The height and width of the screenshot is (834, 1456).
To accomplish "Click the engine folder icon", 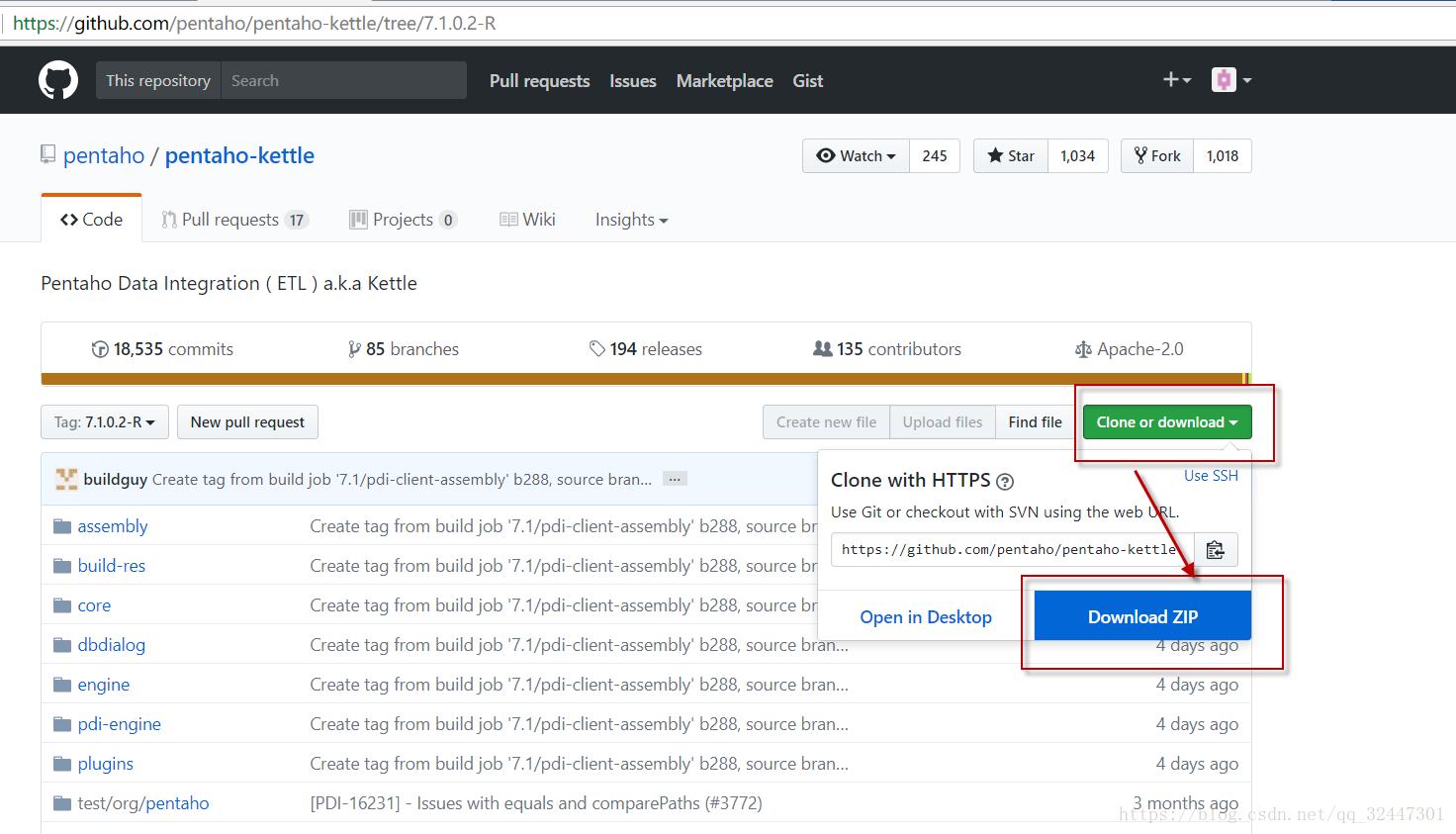I will tap(62, 685).
